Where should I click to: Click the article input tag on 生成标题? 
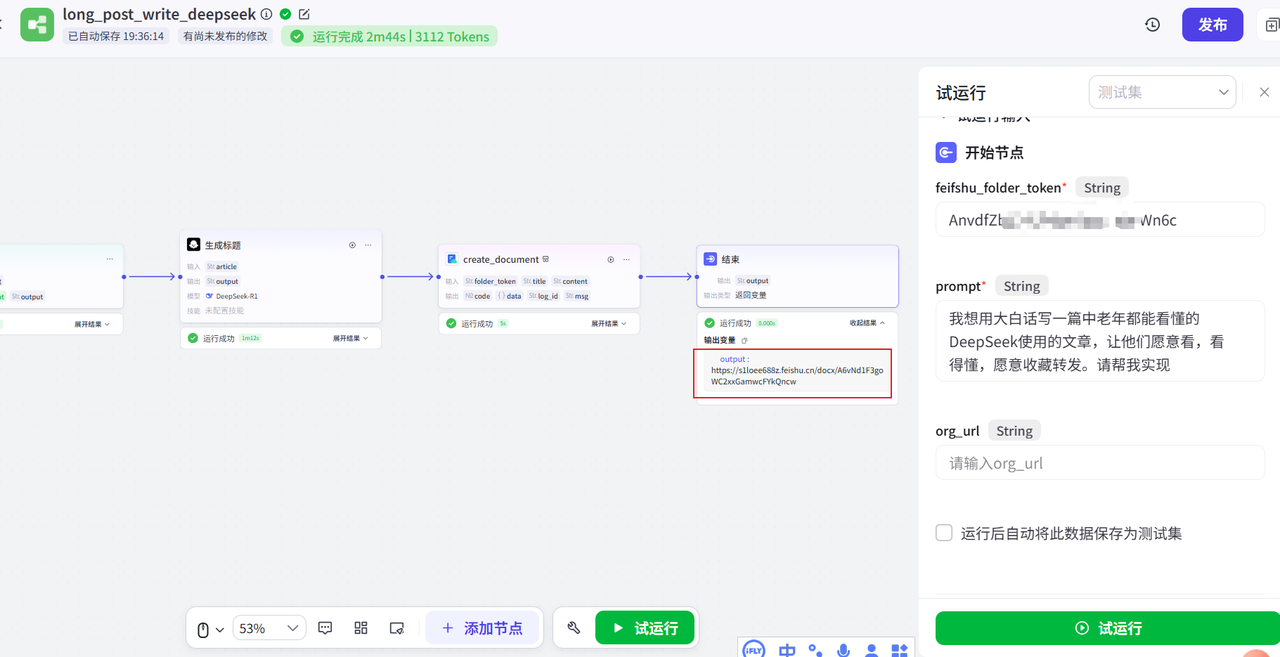(x=222, y=267)
